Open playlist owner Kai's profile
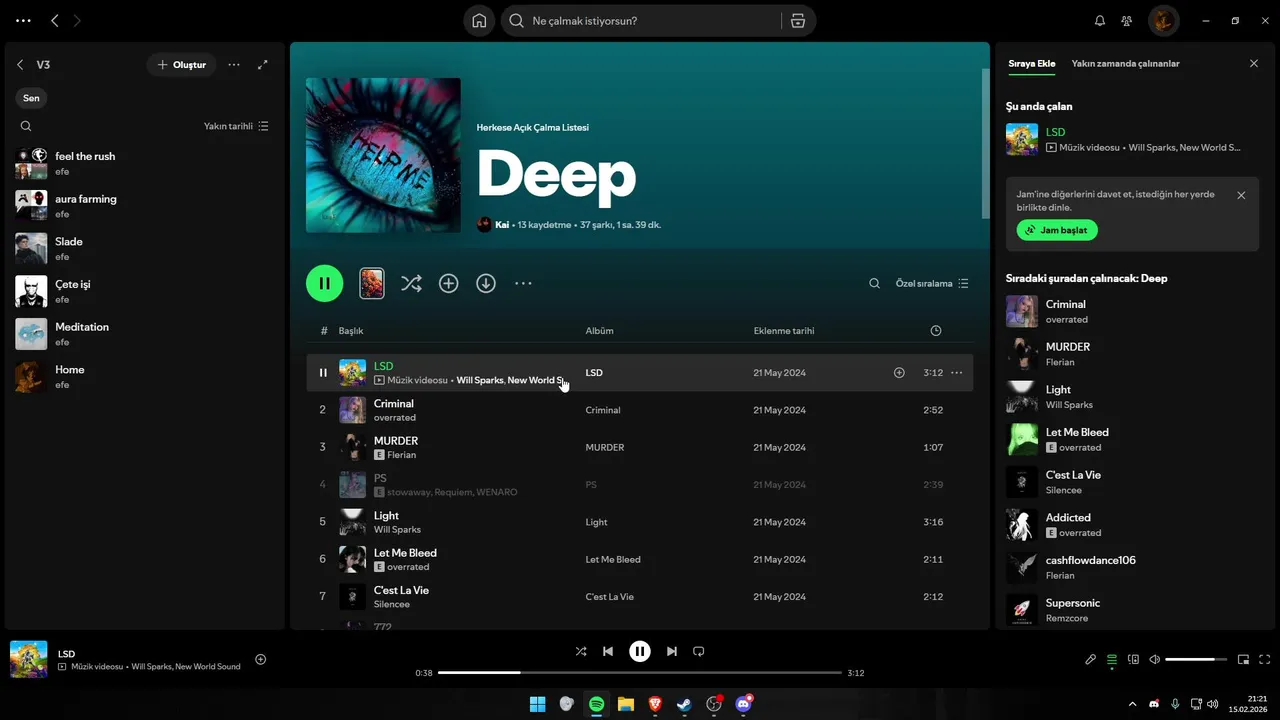This screenshot has width=1280, height=720. click(x=502, y=225)
